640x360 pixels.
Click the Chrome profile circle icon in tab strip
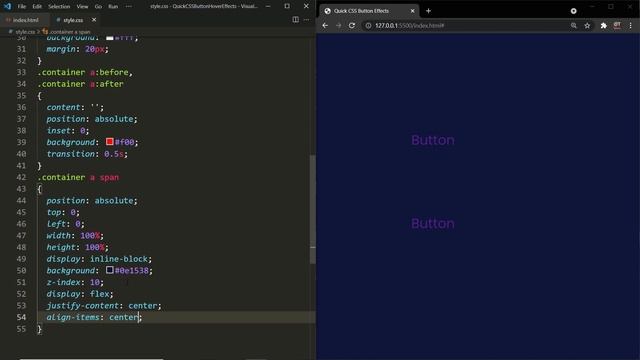point(573,11)
